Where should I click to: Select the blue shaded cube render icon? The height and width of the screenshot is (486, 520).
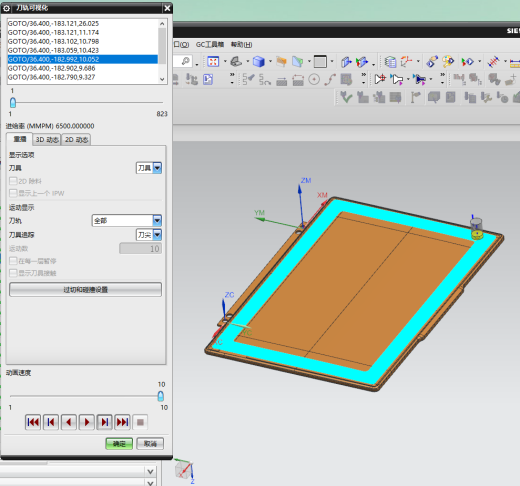(x=258, y=62)
